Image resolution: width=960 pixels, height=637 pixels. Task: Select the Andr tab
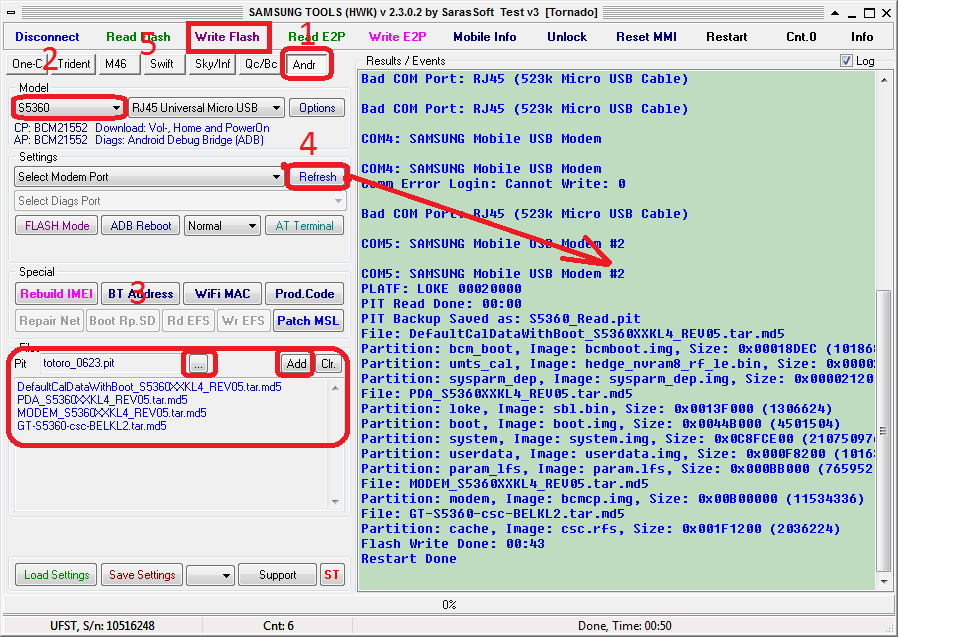(304, 64)
